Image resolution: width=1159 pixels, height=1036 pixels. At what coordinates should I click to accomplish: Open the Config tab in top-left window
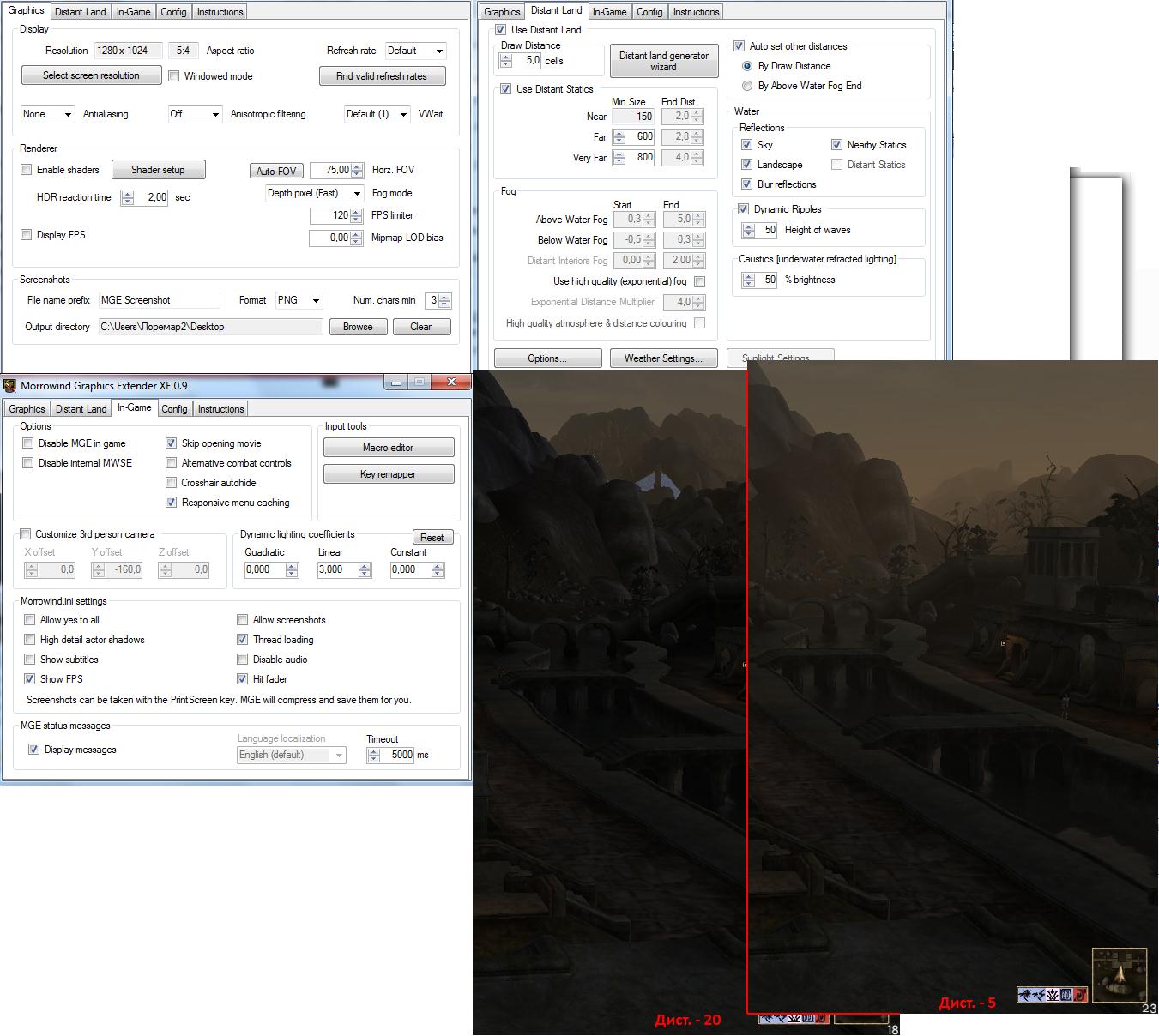(173, 12)
